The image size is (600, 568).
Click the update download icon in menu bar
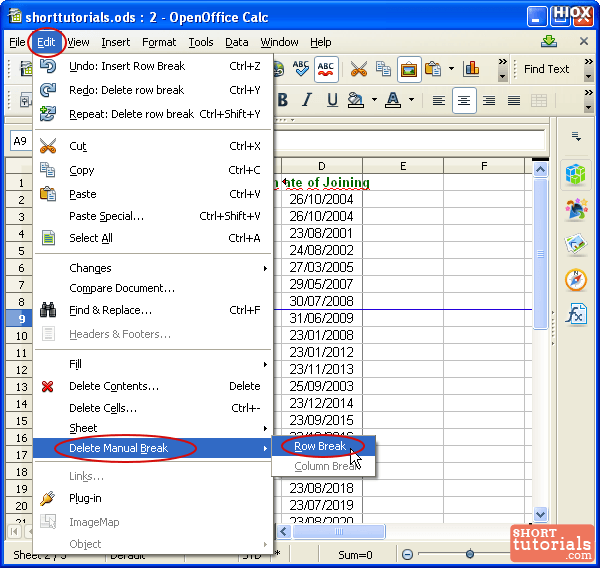(x=549, y=41)
